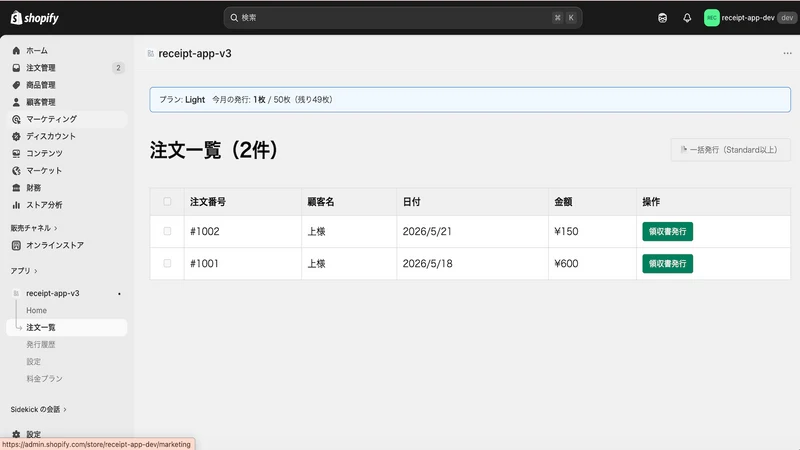Expand the 販売チャネル section
This screenshot has height=450, width=800.
point(34,228)
